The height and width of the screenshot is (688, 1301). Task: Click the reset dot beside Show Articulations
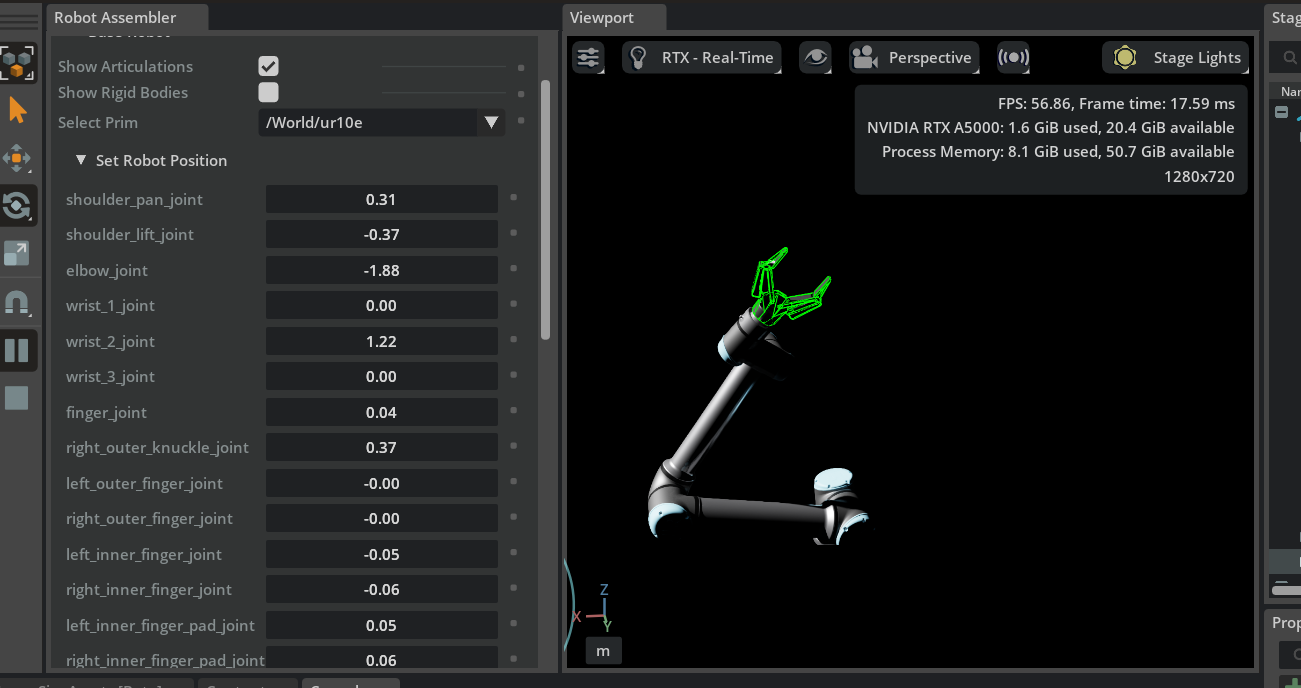coord(521,68)
